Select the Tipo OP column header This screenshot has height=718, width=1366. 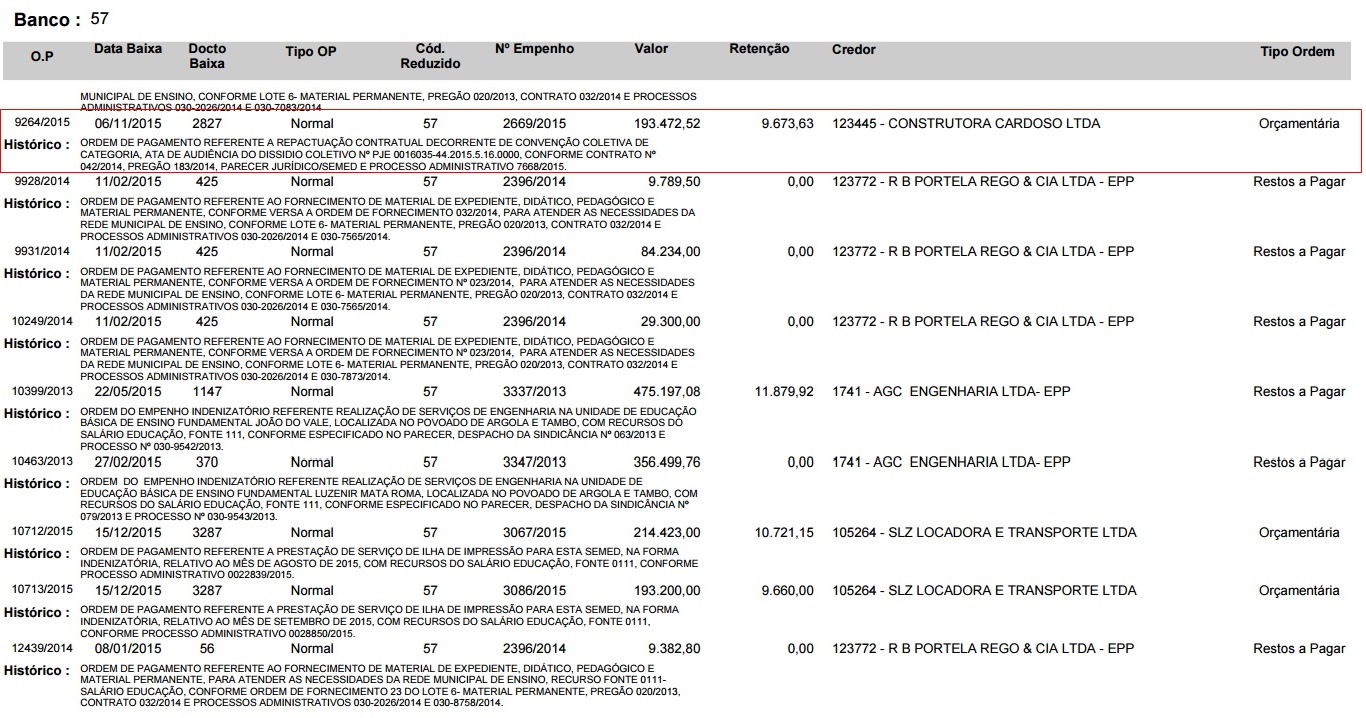311,52
